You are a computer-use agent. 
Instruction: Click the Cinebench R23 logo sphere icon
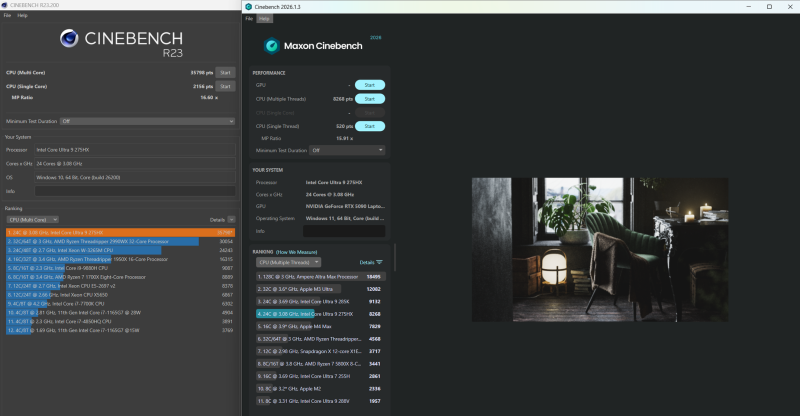pos(69,38)
